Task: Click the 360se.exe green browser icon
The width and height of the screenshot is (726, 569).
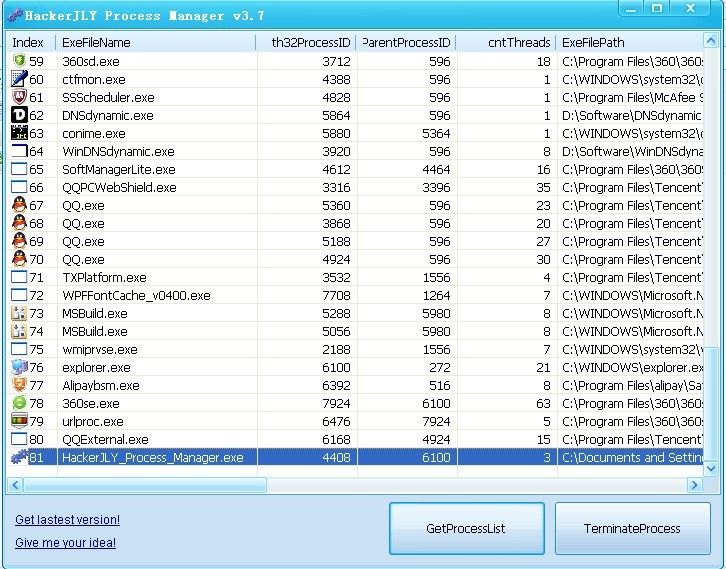Action: tap(18, 403)
